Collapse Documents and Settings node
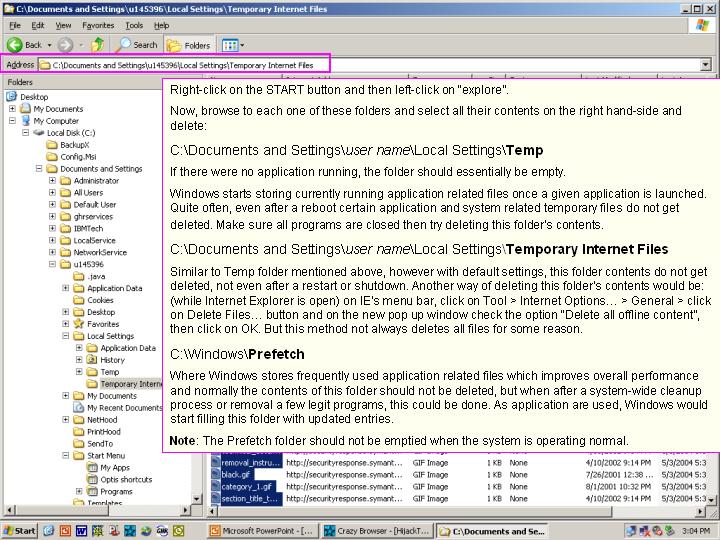Viewport: 720px width, 540px height. 39,169
